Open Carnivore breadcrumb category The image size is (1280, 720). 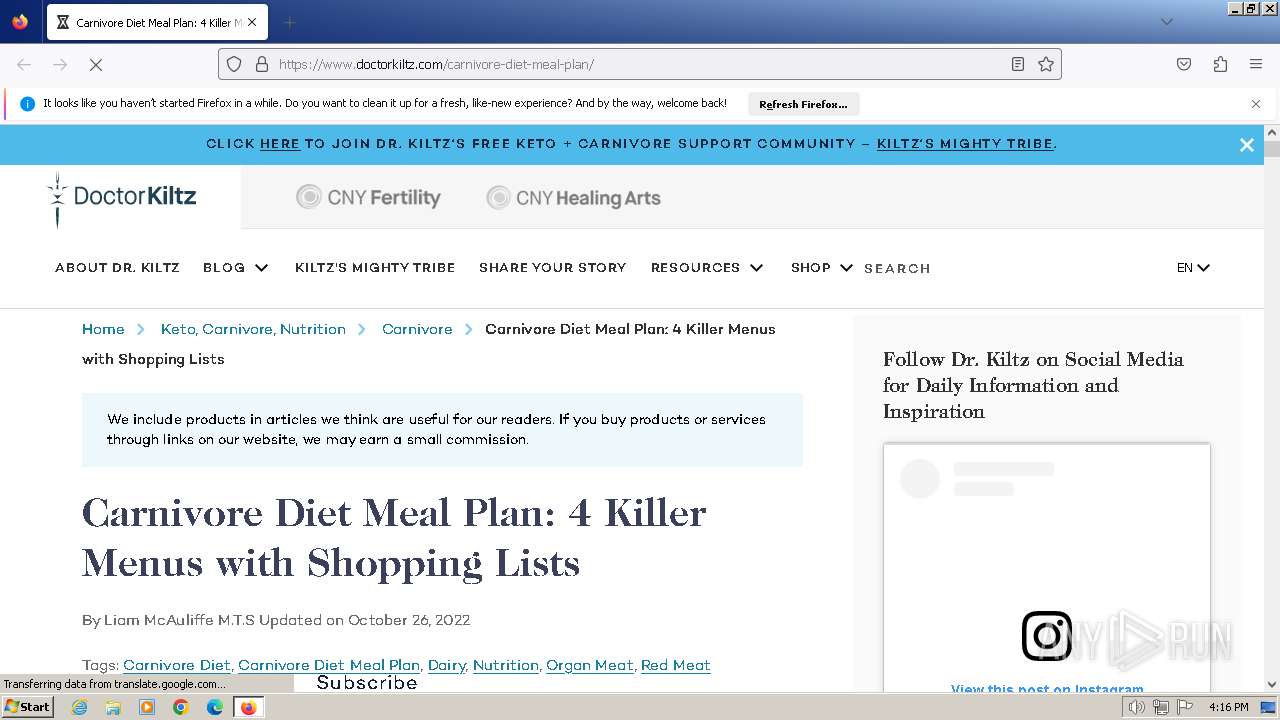[x=417, y=329]
